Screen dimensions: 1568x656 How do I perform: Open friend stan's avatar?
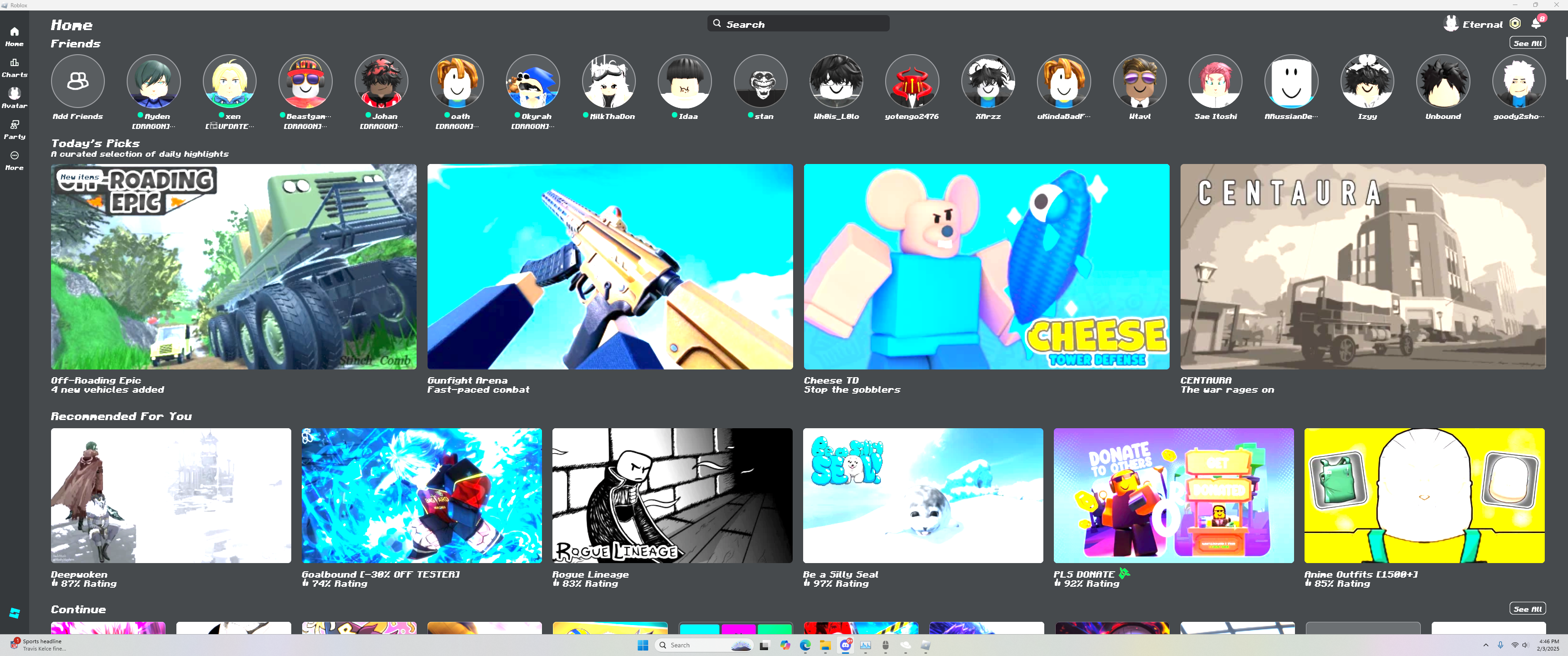(x=760, y=81)
